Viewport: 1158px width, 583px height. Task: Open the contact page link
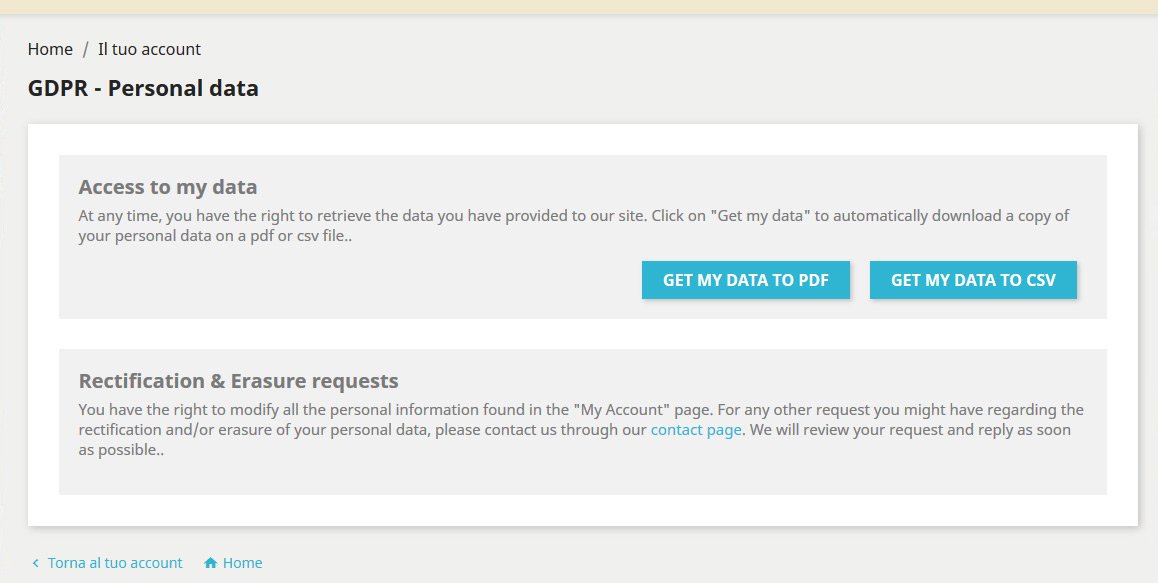coord(696,430)
